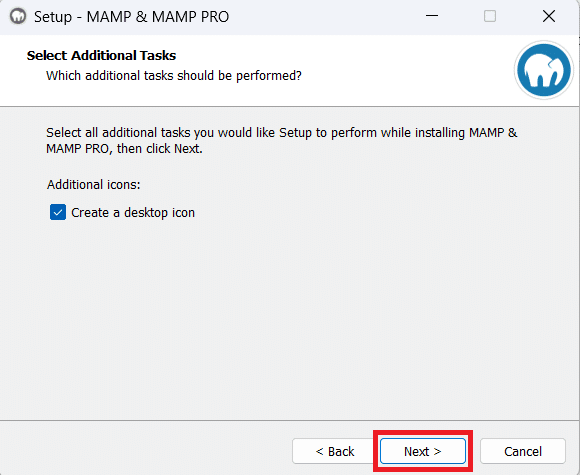Click the bottom button bar left of Back
The height and width of the screenshot is (475, 580).
tap(144, 449)
